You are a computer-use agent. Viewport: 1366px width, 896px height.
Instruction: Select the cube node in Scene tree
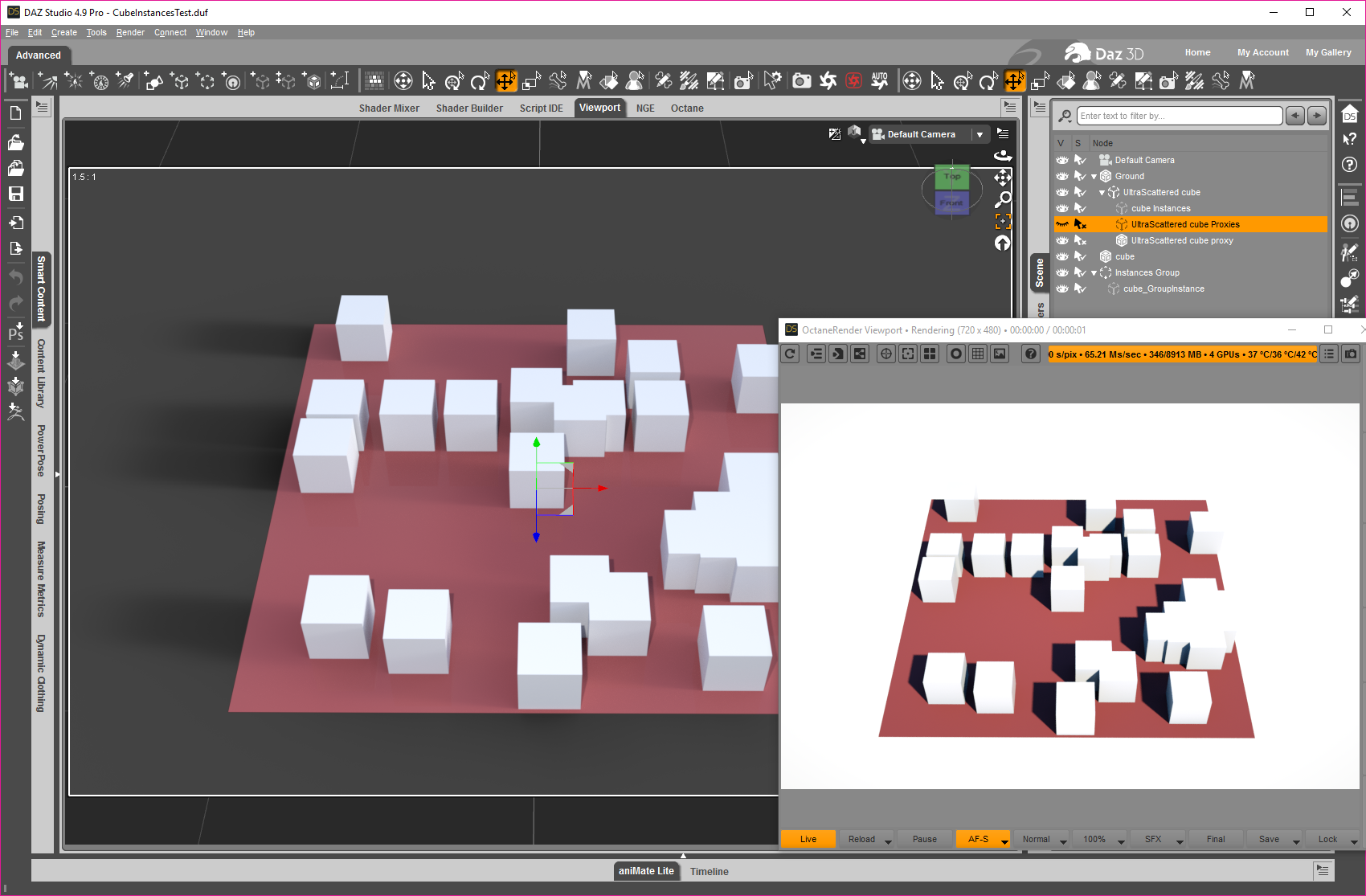(1125, 256)
